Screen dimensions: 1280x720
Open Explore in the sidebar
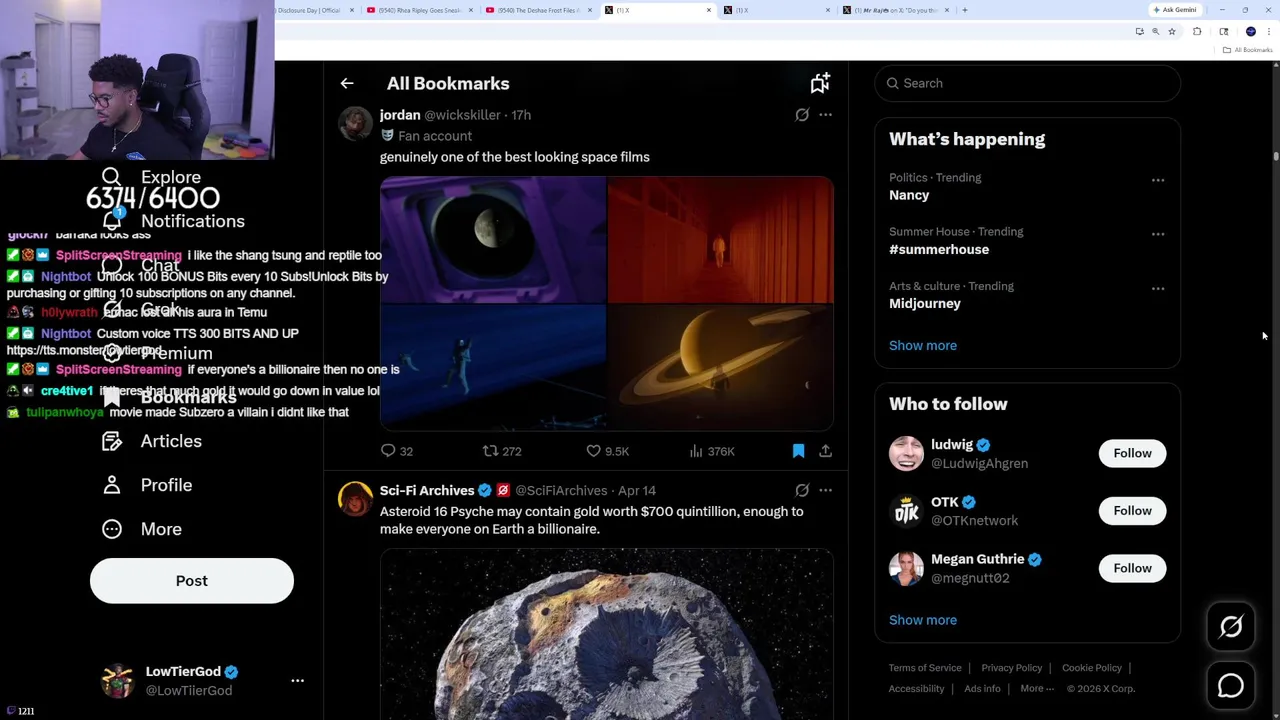[151, 177]
